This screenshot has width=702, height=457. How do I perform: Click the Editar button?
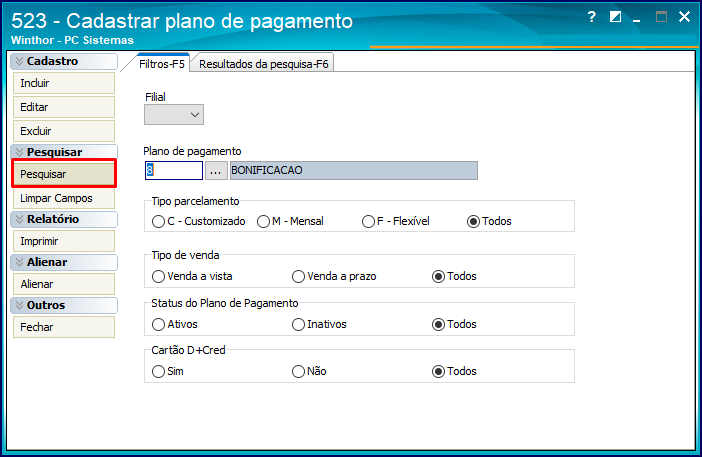(x=64, y=107)
